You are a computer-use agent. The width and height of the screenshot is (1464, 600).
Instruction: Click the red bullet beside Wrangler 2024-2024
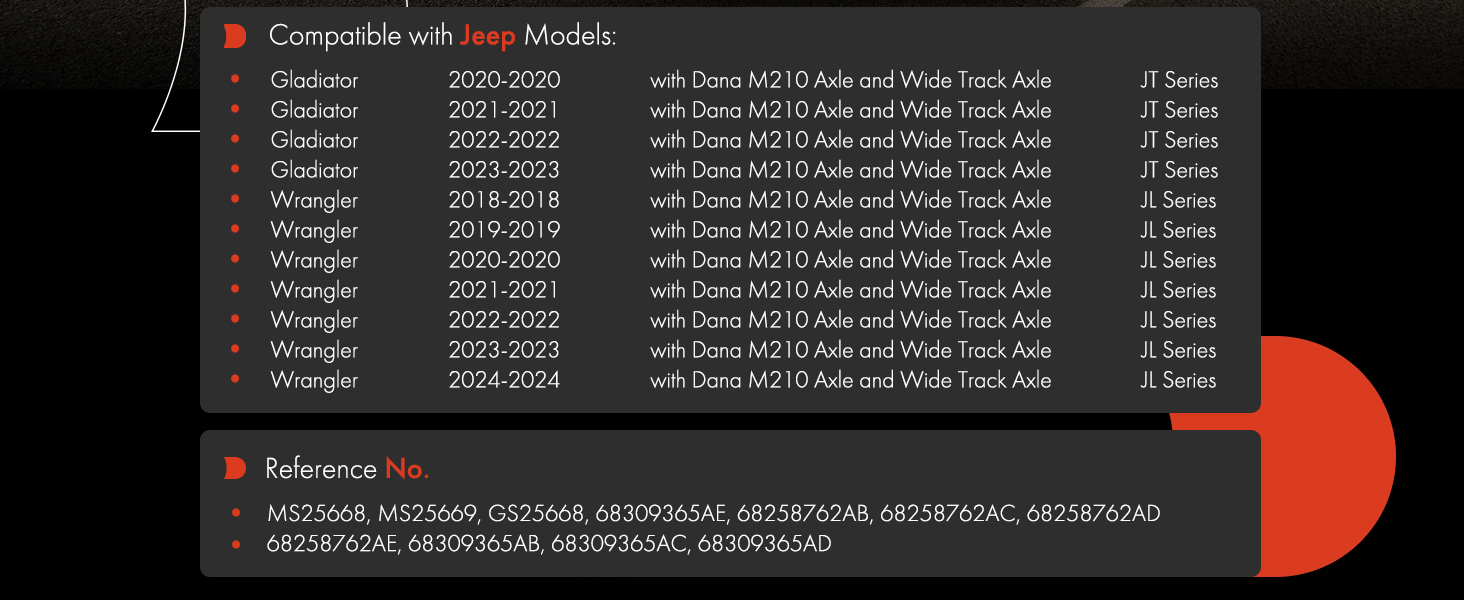pyautogui.click(x=235, y=379)
